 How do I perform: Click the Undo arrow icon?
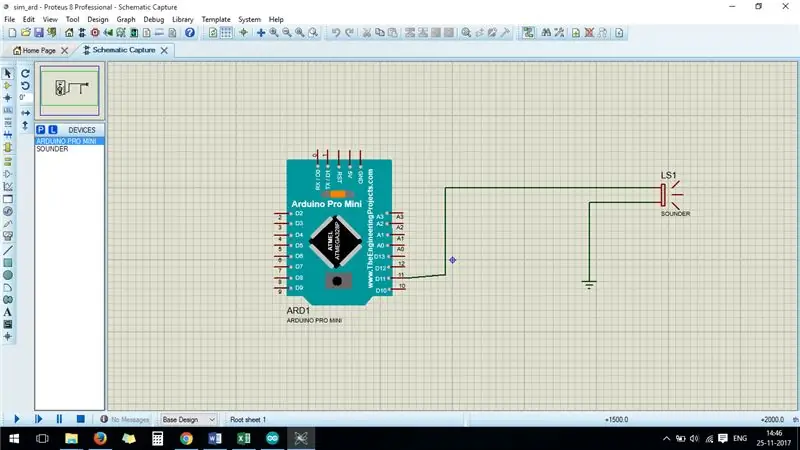coord(336,33)
